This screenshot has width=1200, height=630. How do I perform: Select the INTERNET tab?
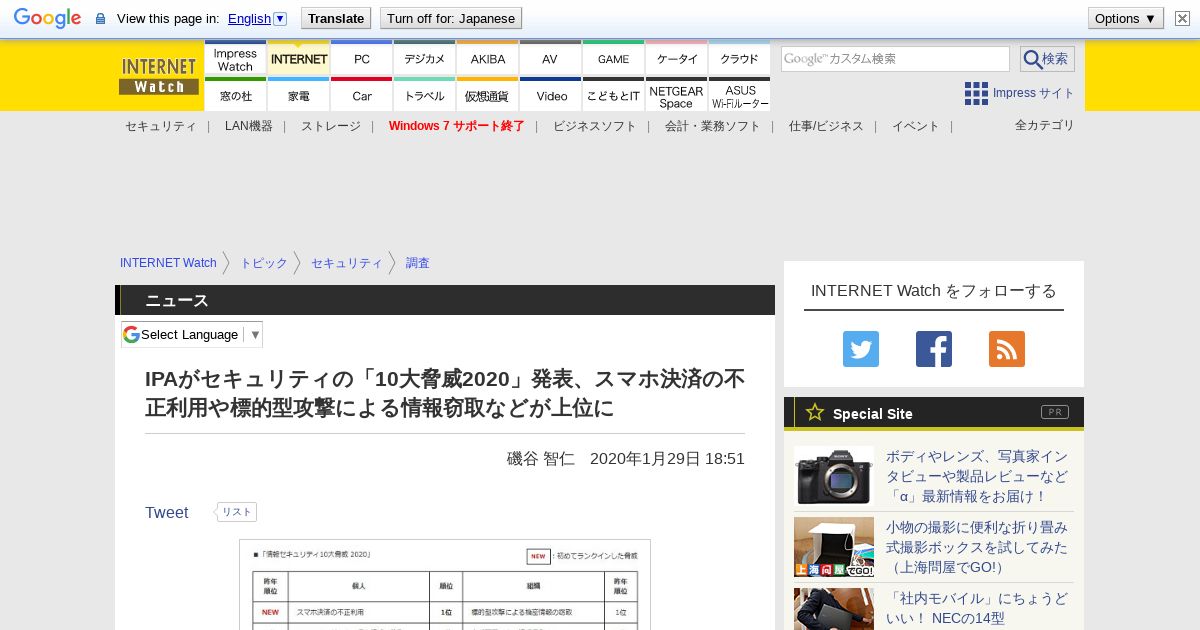click(x=299, y=59)
